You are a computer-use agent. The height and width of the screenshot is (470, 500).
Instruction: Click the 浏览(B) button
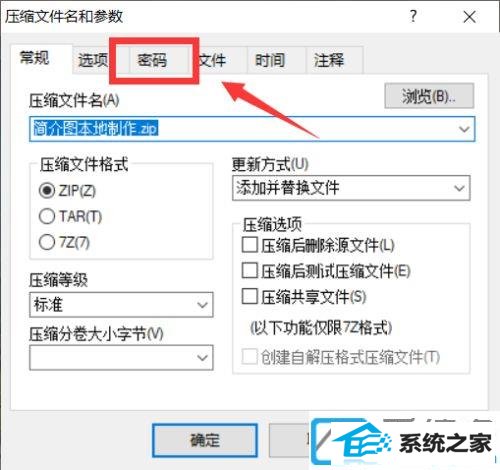tap(429, 96)
